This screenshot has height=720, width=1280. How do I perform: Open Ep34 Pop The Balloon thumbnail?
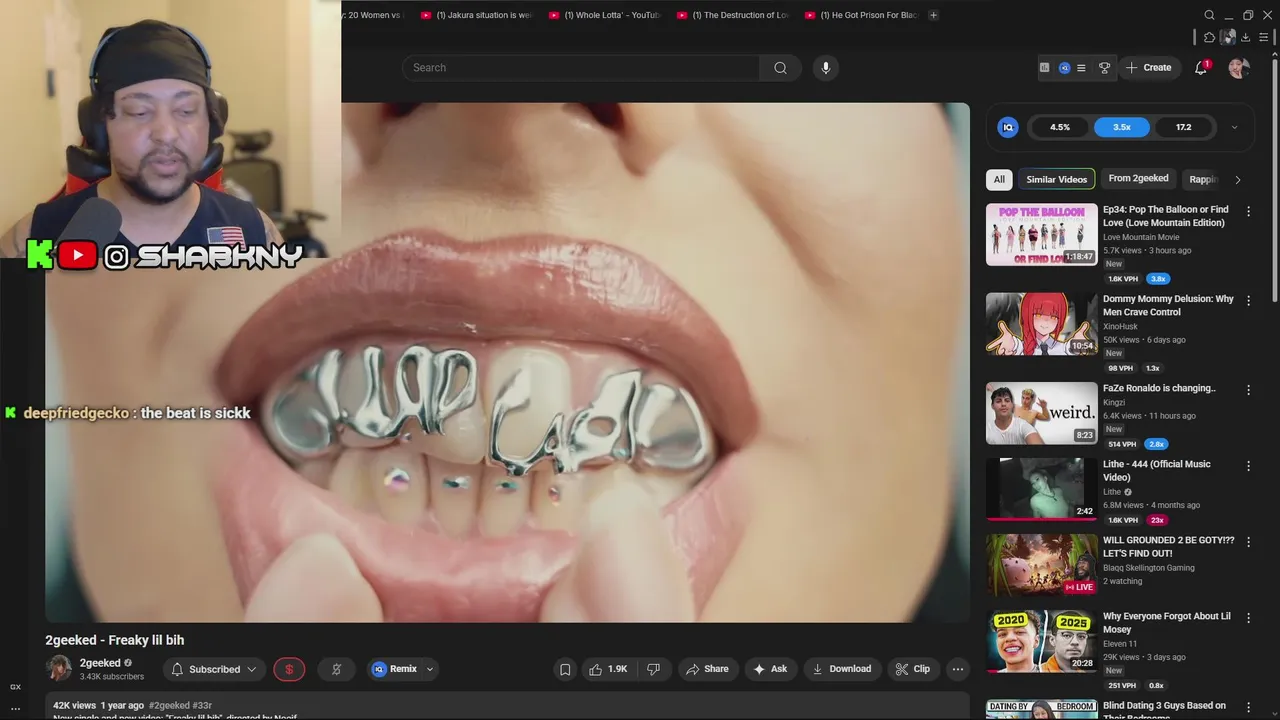1041,235
